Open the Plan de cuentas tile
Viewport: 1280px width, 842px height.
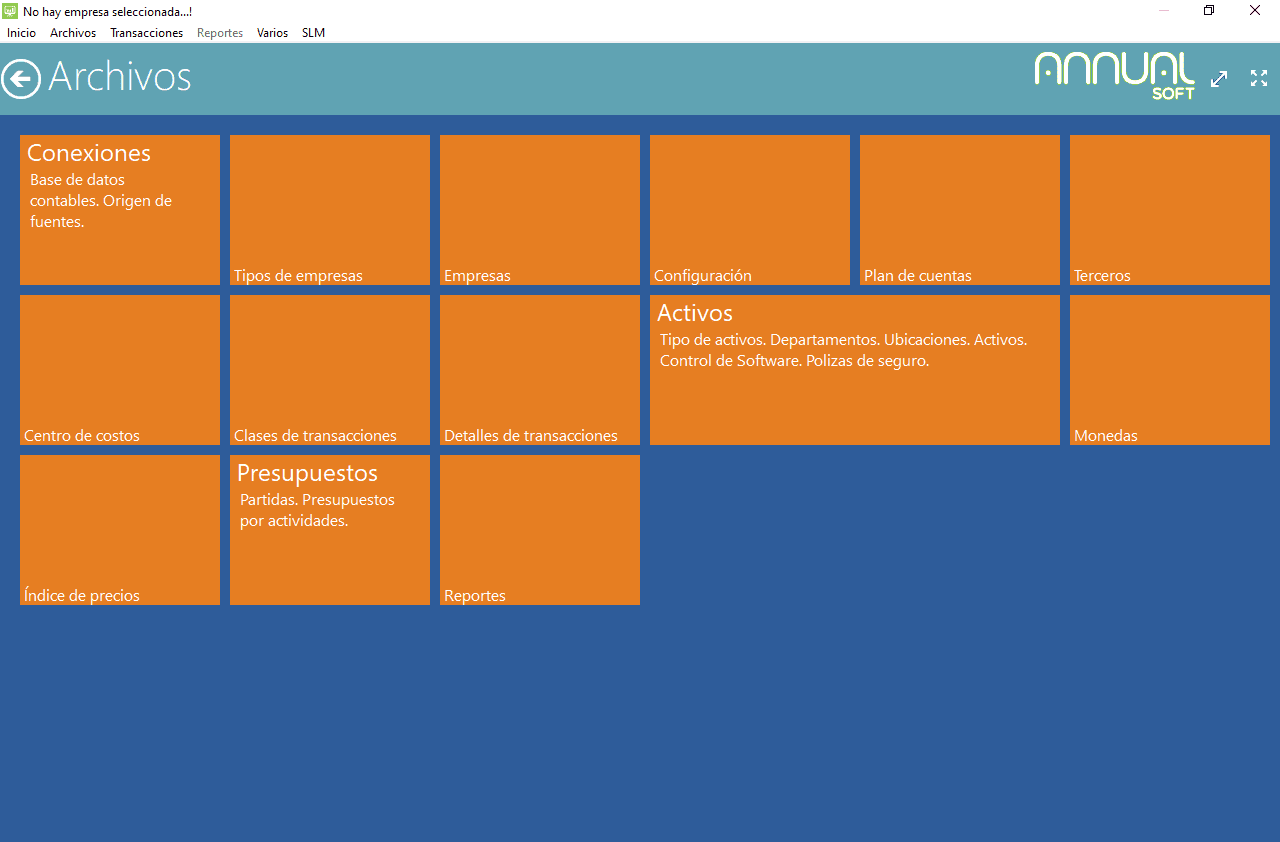point(960,210)
